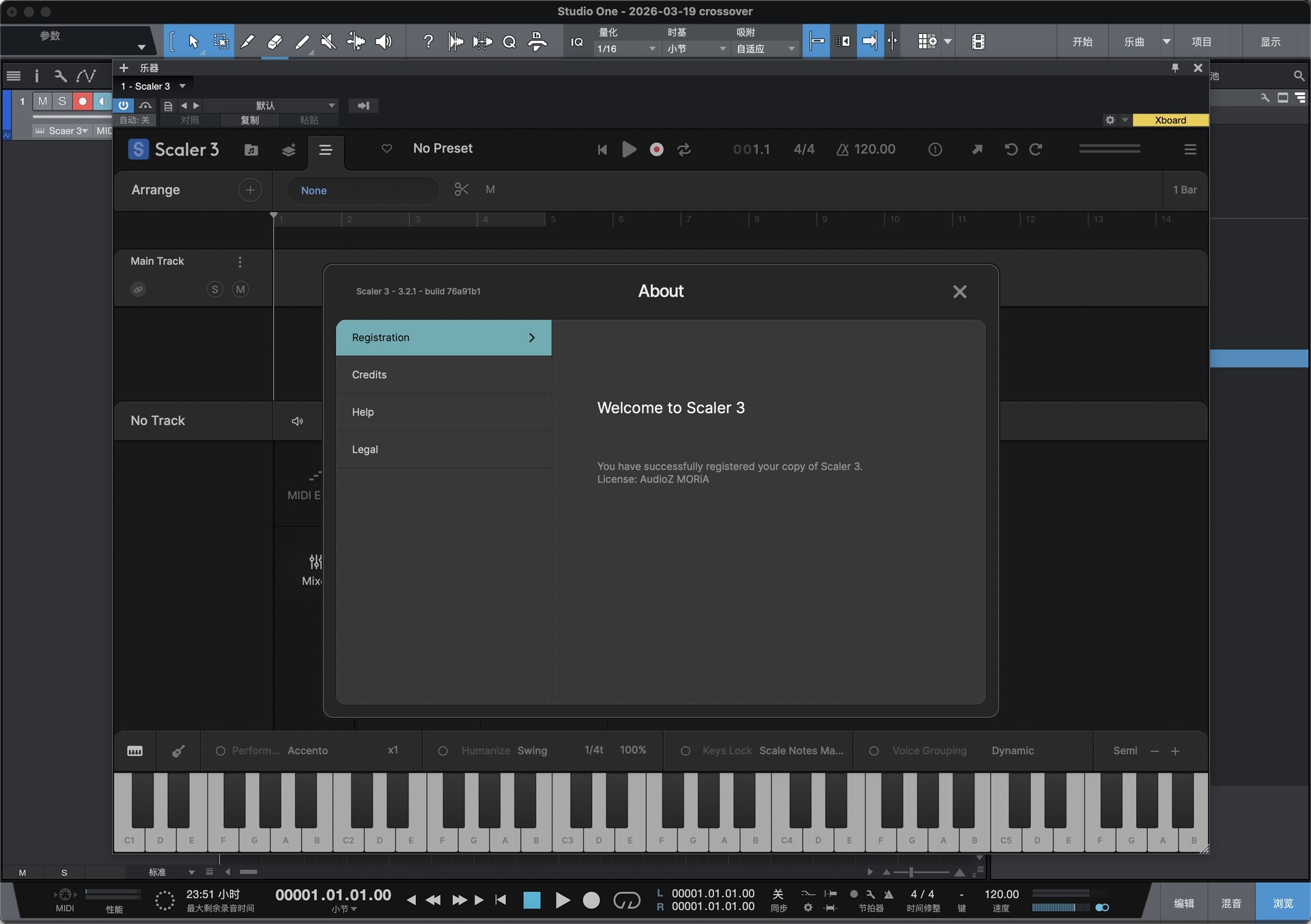Click the Listen speaker tool
This screenshot has width=1311, height=924.
tap(384, 42)
